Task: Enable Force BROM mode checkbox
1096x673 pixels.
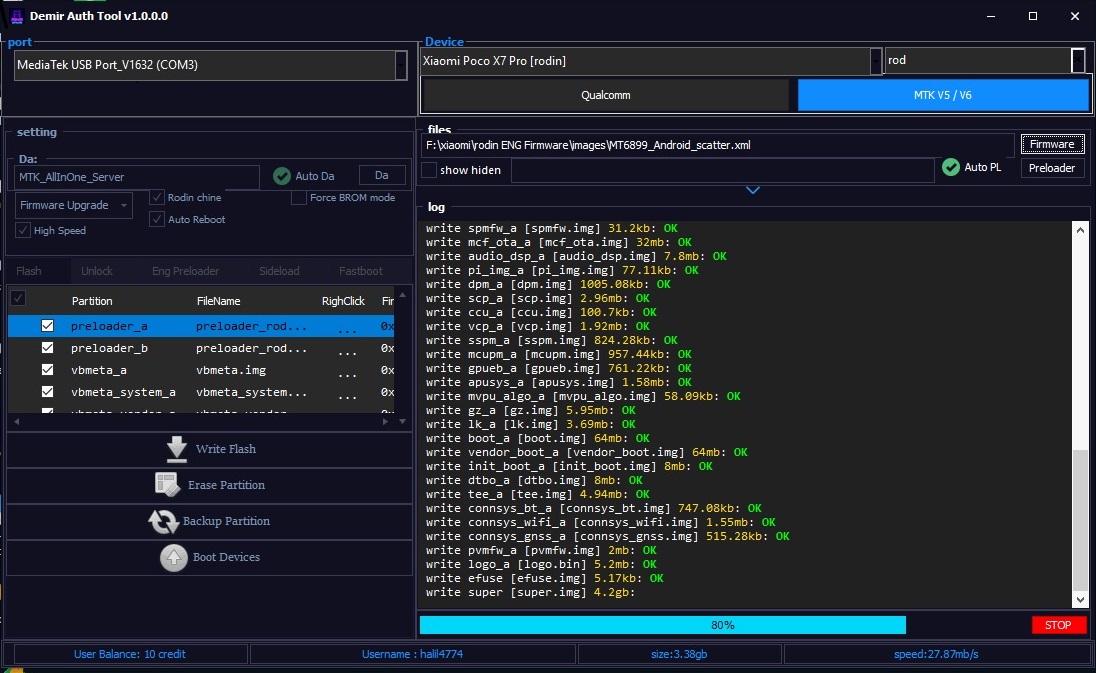Action: pos(298,198)
